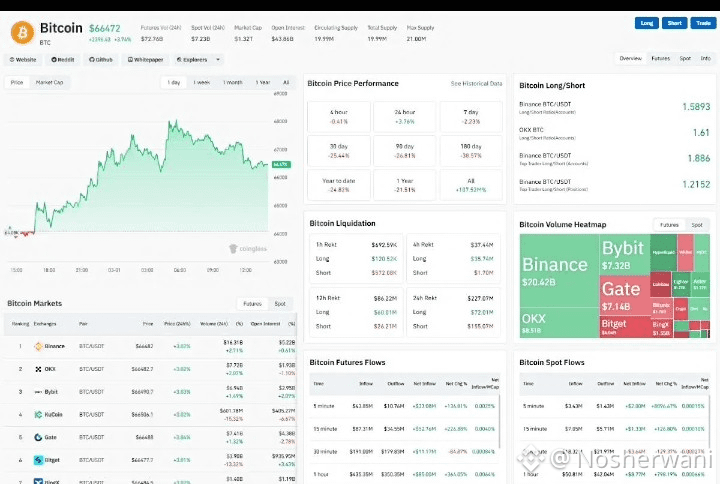Click the 7 day performance card
Viewport: 720px width, 484px height.
pyautogui.click(x=471, y=117)
